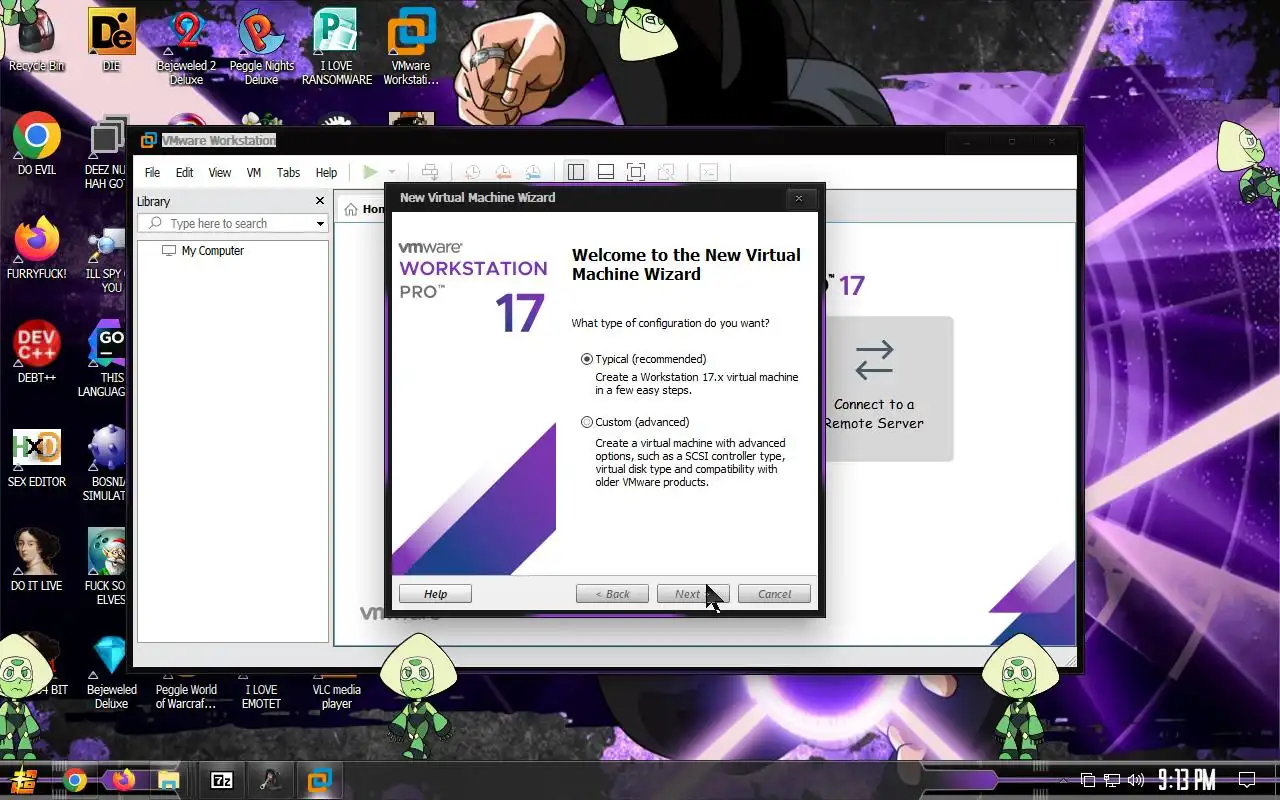
Task: Click the VLC media player desktop label
Action: [337, 697]
